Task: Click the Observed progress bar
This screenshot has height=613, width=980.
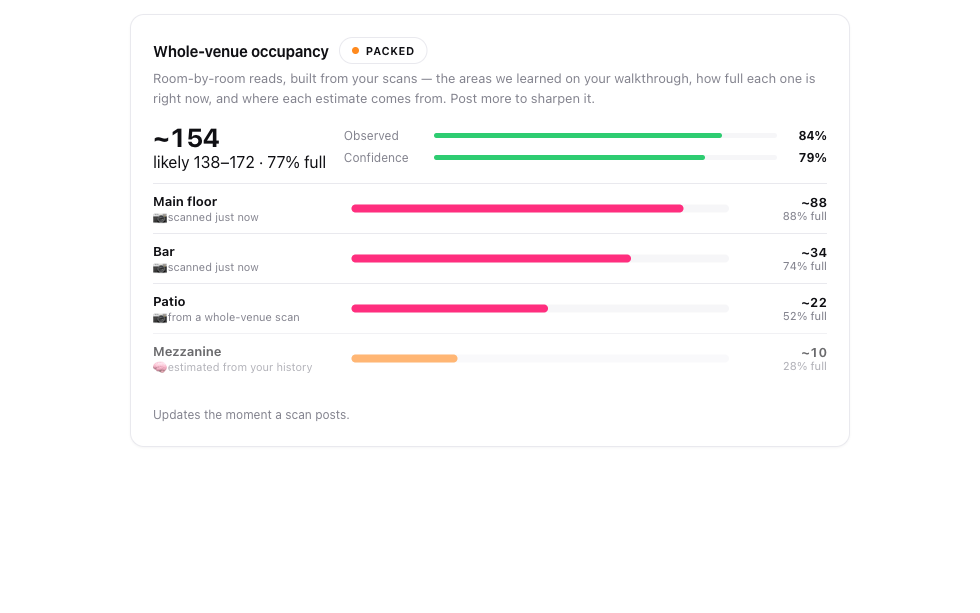Action: pyautogui.click(x=605, y=136)
